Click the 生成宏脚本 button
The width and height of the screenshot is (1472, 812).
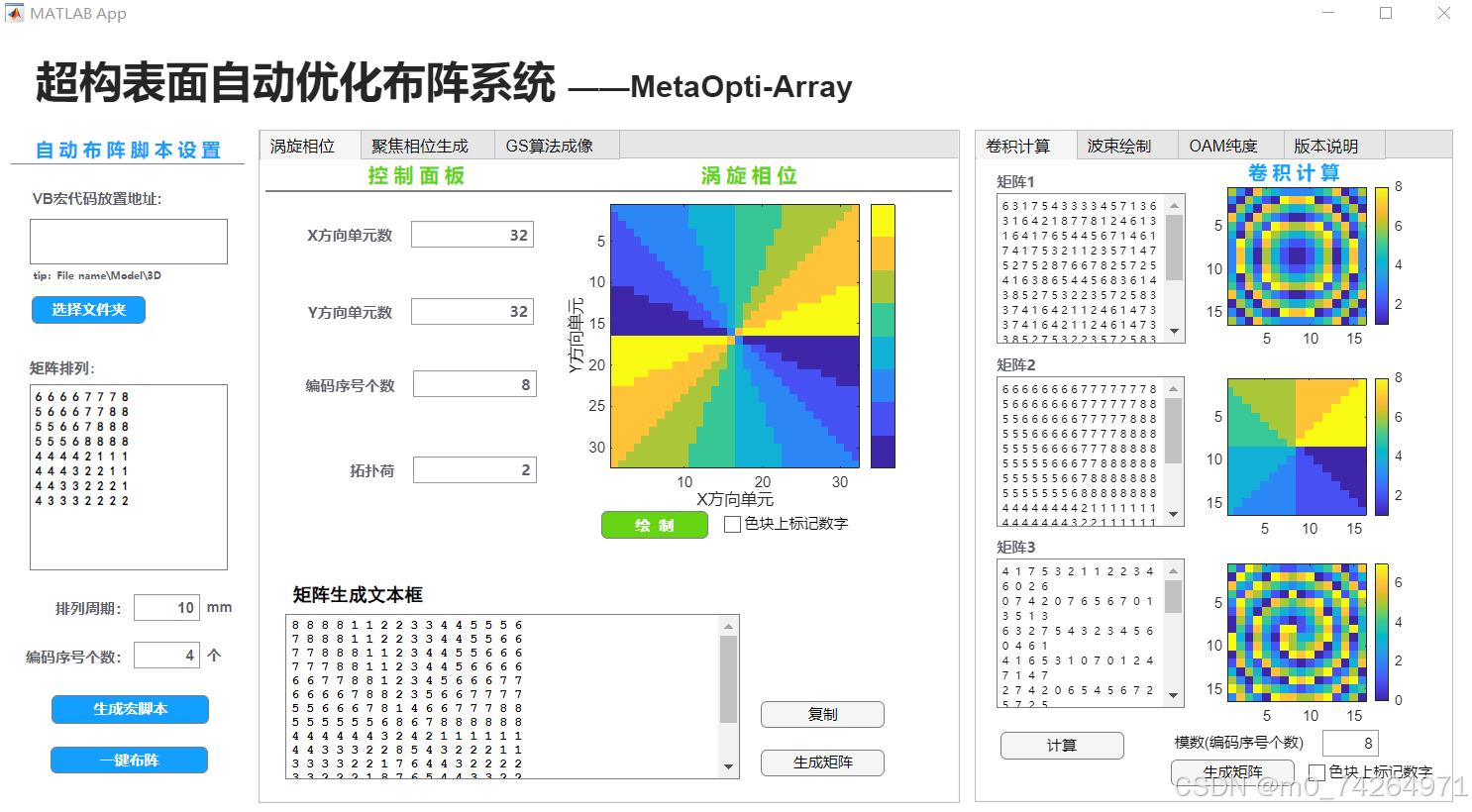pyautogui.click(x=130, y=709)
